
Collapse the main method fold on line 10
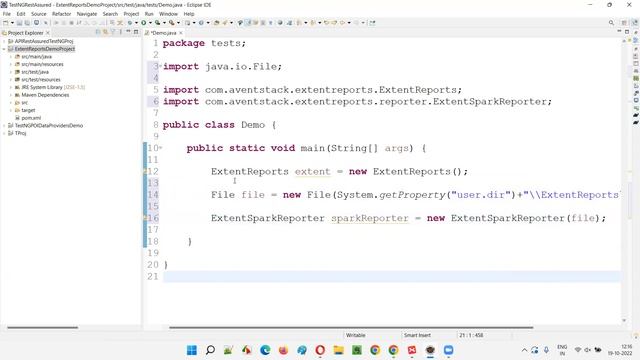point(160,148)
